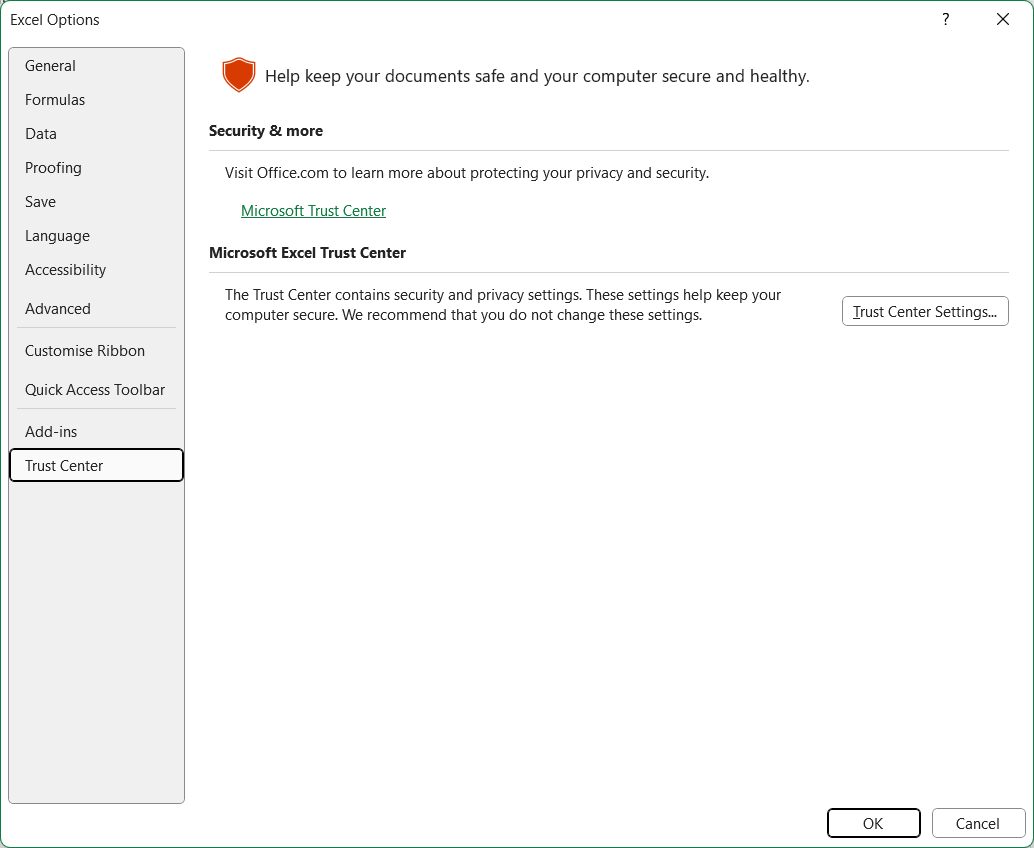Screen dimensions: 1034x848
Task: Click the Excel Options title bar
Action: pos(400,19)
